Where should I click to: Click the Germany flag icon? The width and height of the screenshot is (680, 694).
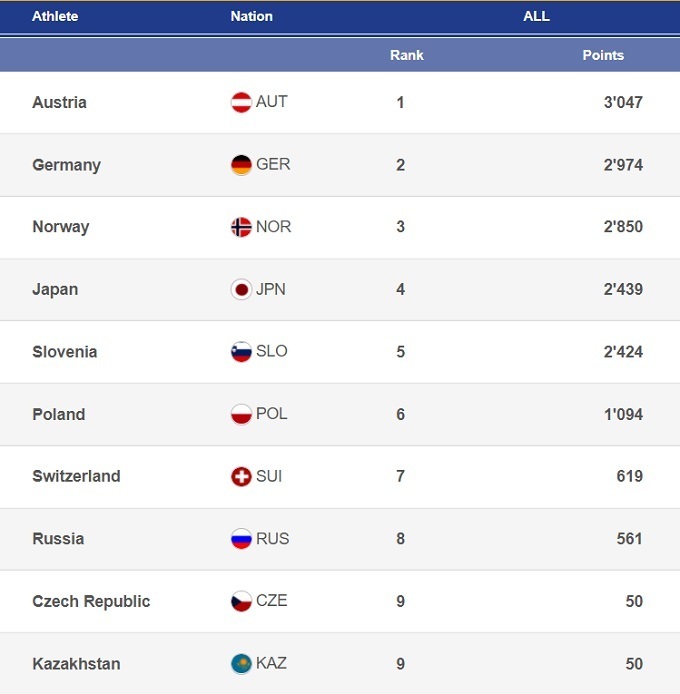241,165
